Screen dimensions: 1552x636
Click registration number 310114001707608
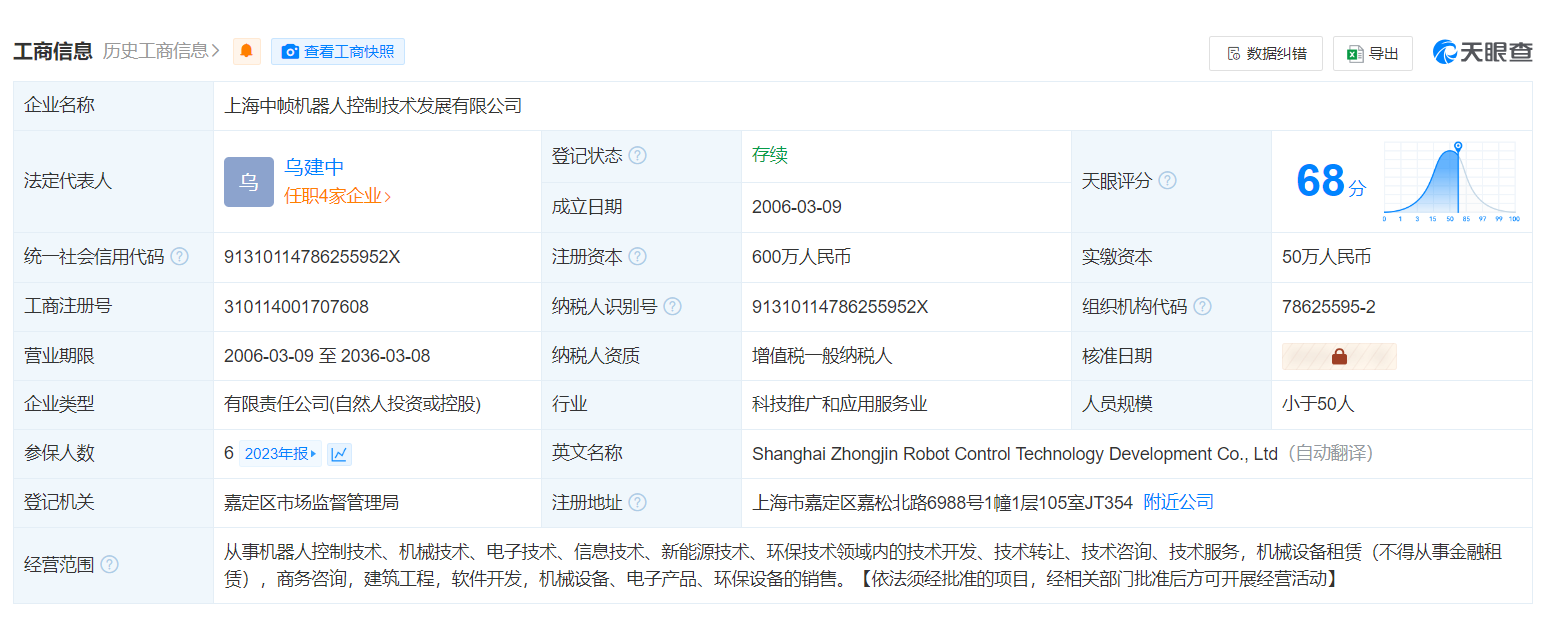click(296, 307)
